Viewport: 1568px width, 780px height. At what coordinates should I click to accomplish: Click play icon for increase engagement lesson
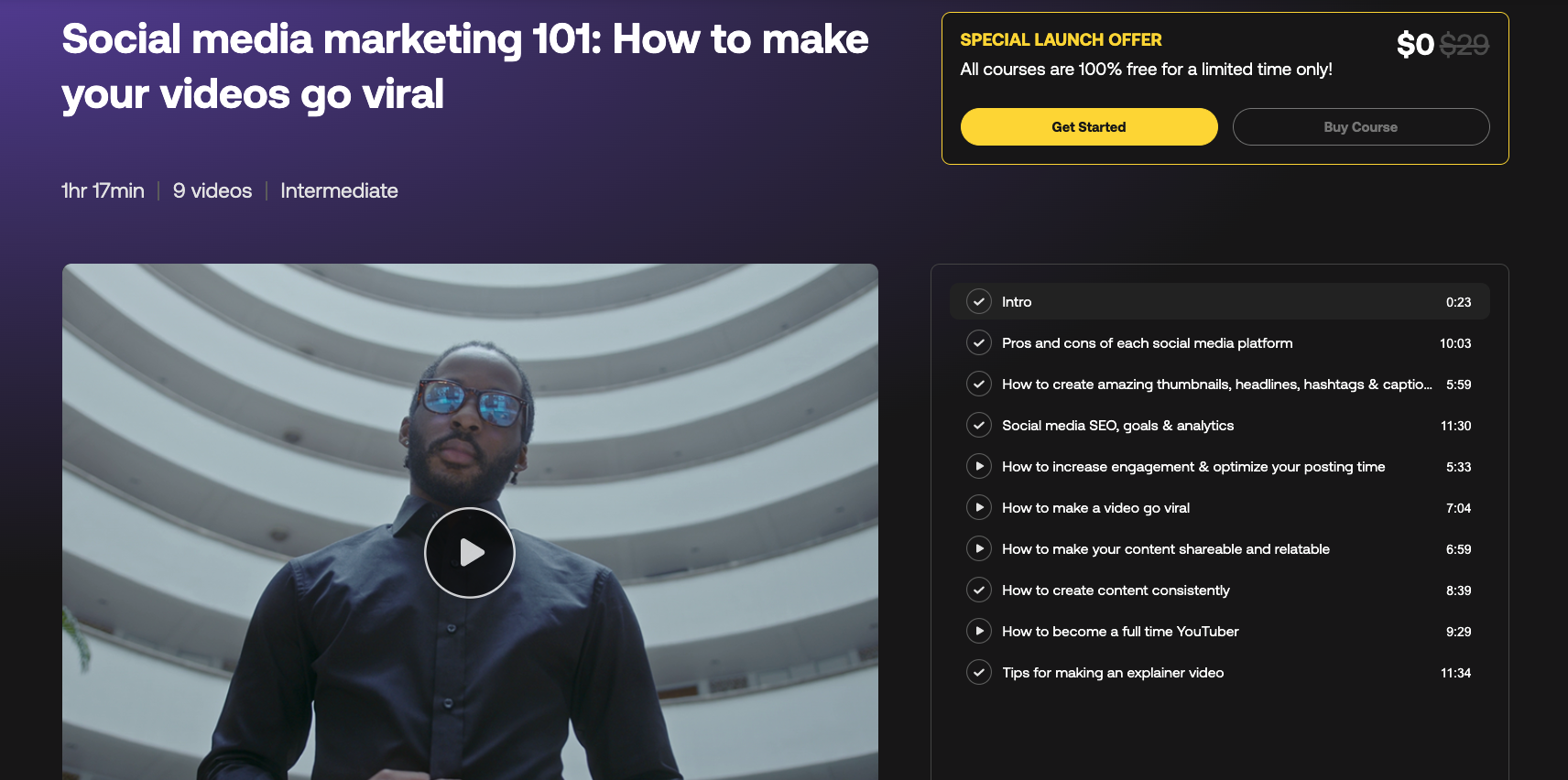click(979, 466)
